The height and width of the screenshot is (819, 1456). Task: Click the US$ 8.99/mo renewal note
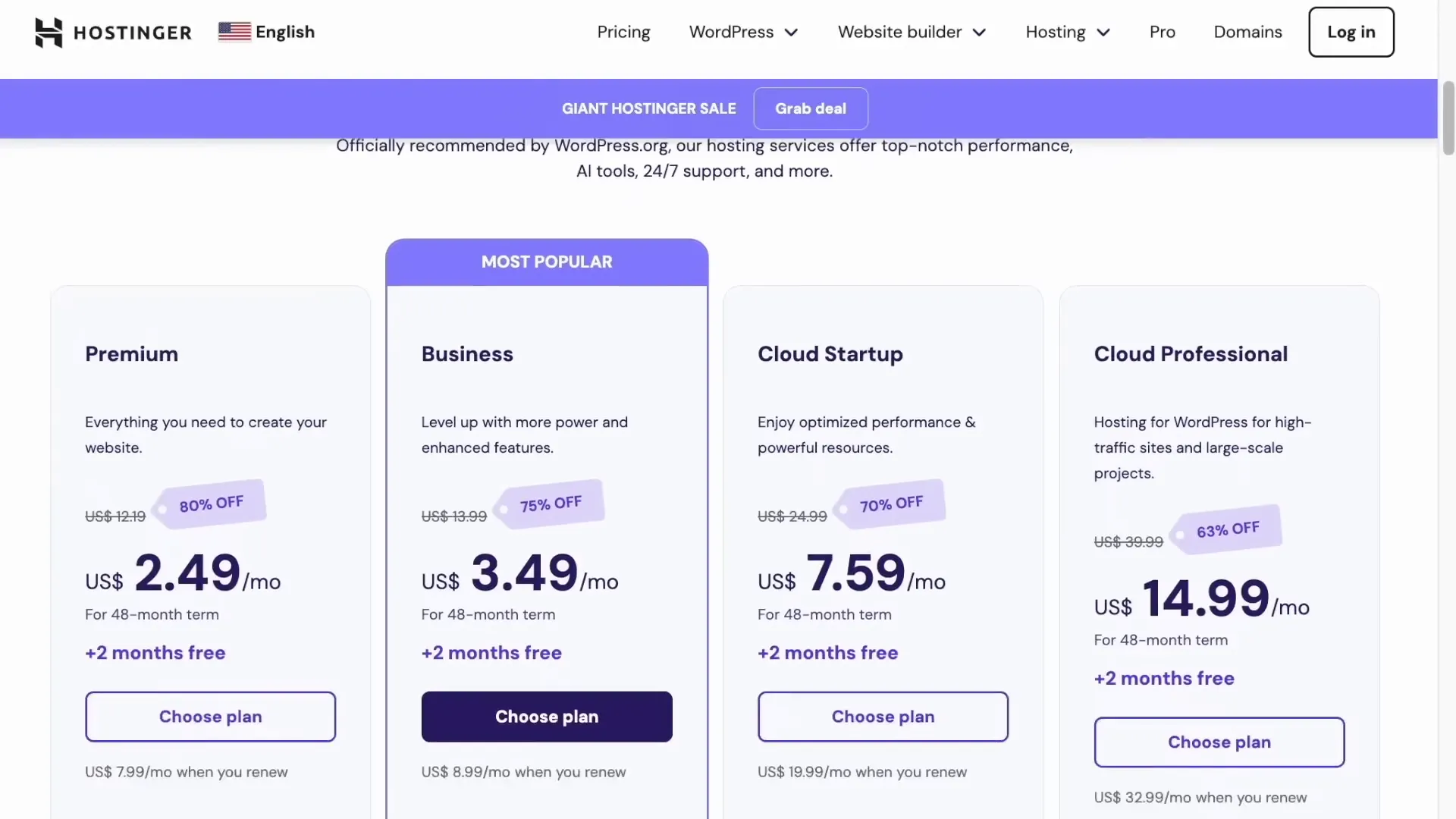tap(524, 772)
